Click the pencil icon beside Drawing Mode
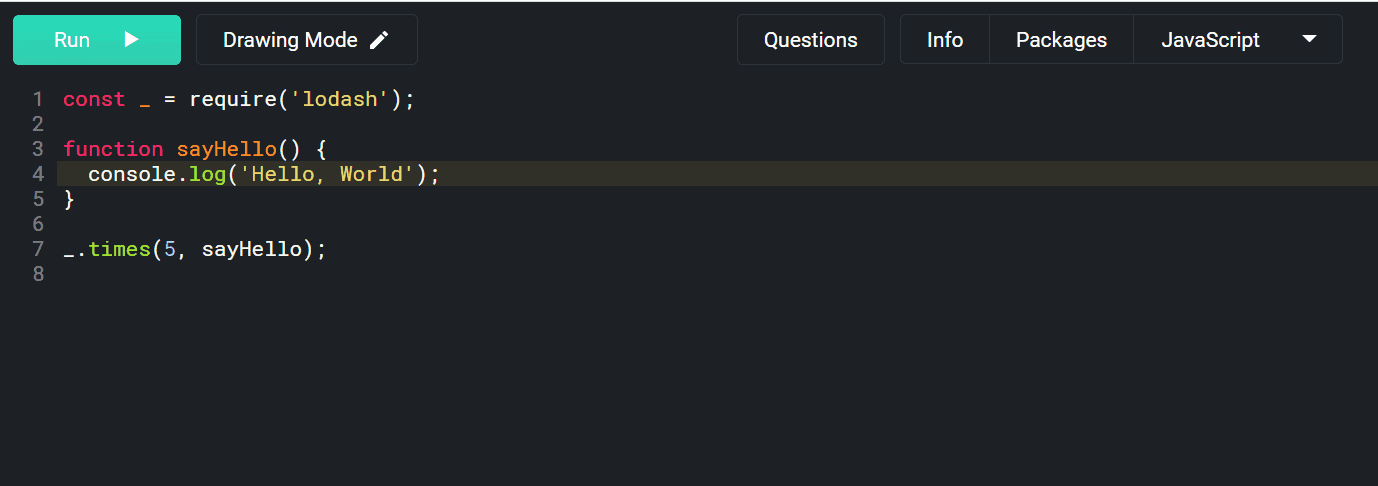Screen dimensions: 1378x486 pos(379,40)
